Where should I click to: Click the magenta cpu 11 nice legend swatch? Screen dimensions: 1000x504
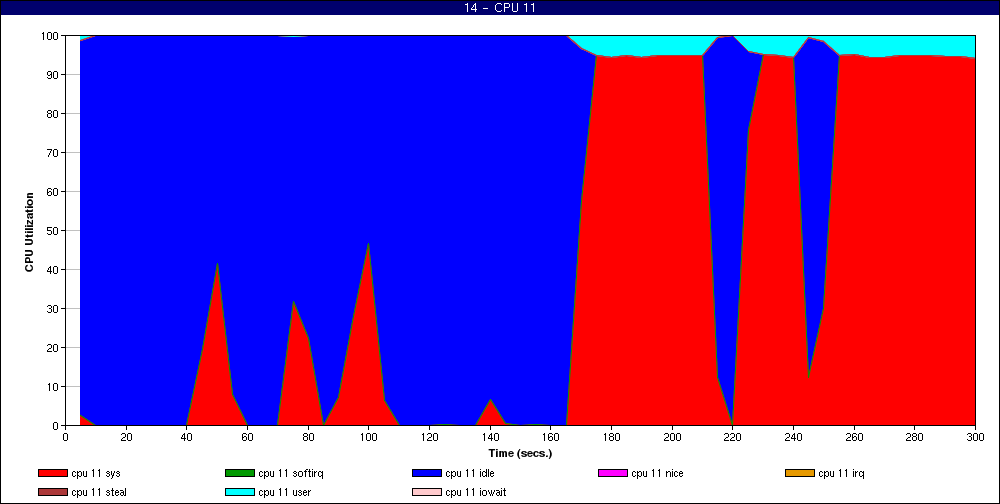point(613,473)
